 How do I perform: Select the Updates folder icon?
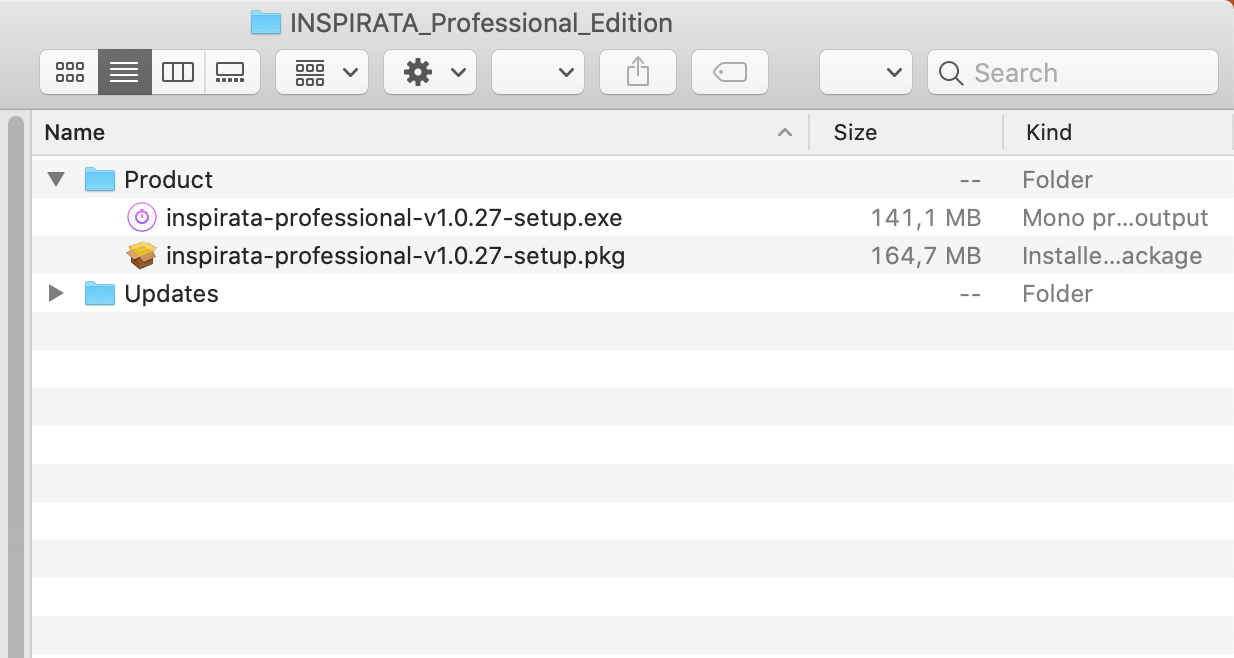pyautogui.click(x=100, y=293)
